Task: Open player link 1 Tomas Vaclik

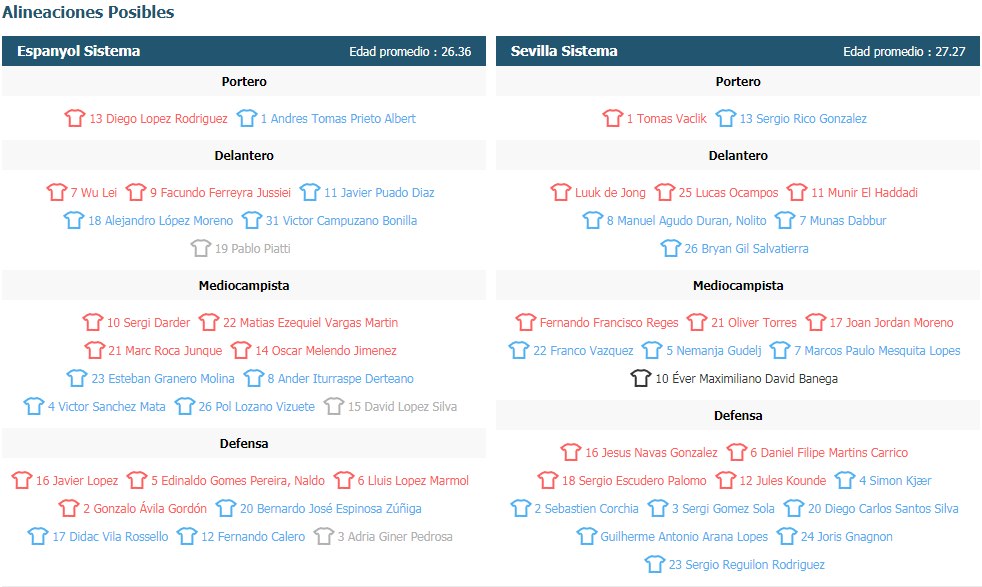Action: (x=666, y=118)
